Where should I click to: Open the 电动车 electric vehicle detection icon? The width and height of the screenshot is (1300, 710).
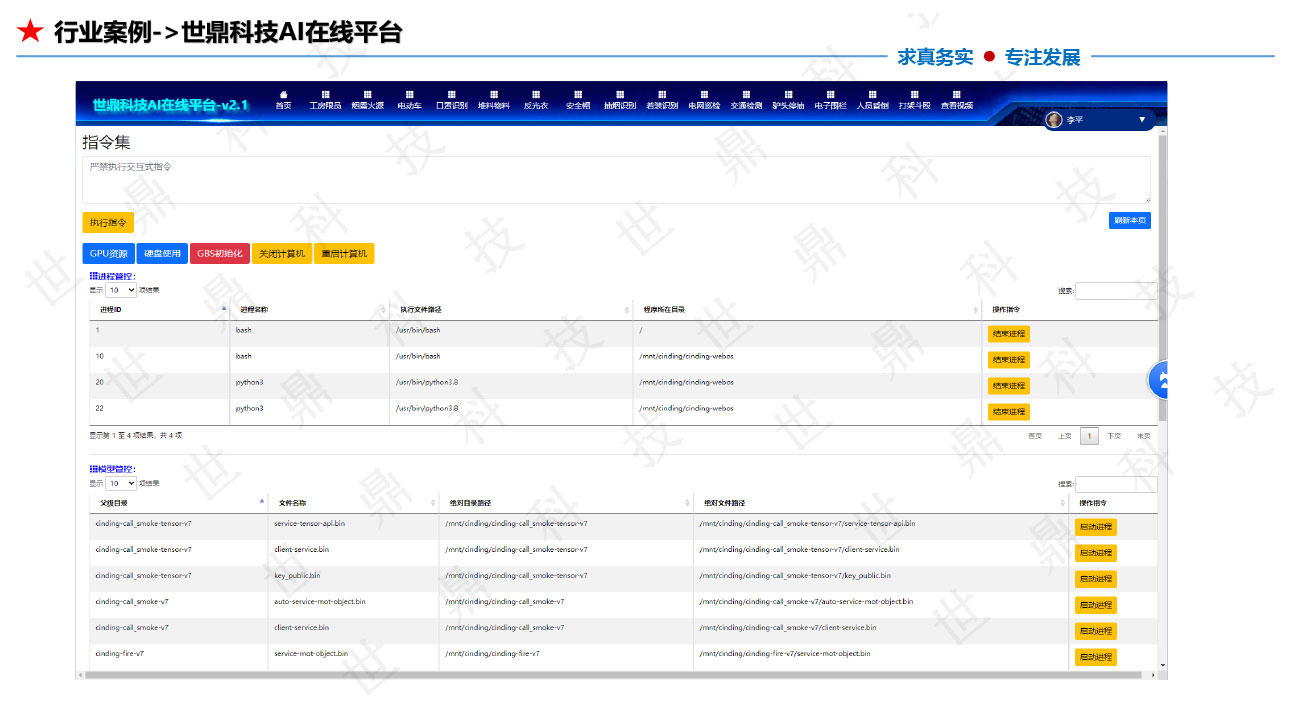(x=408, y=100)
